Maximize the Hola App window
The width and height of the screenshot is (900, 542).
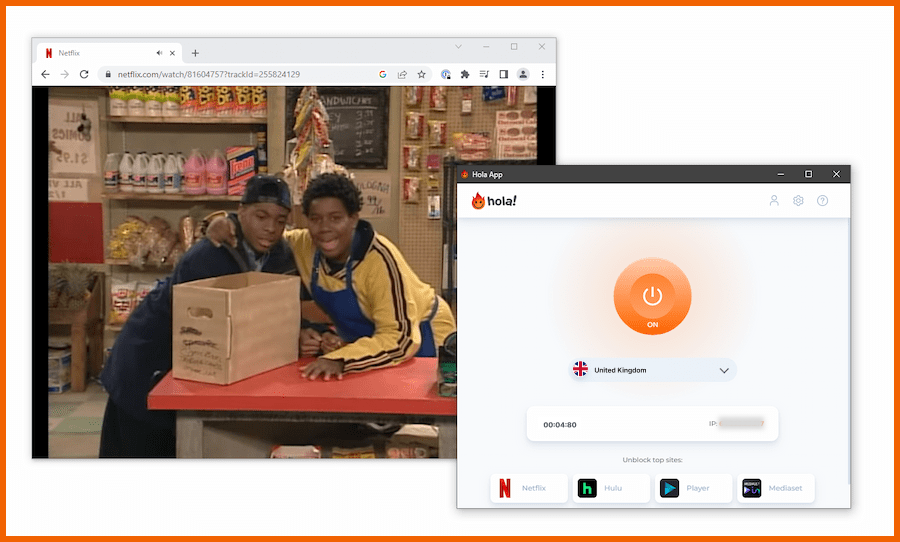[808, 174]
